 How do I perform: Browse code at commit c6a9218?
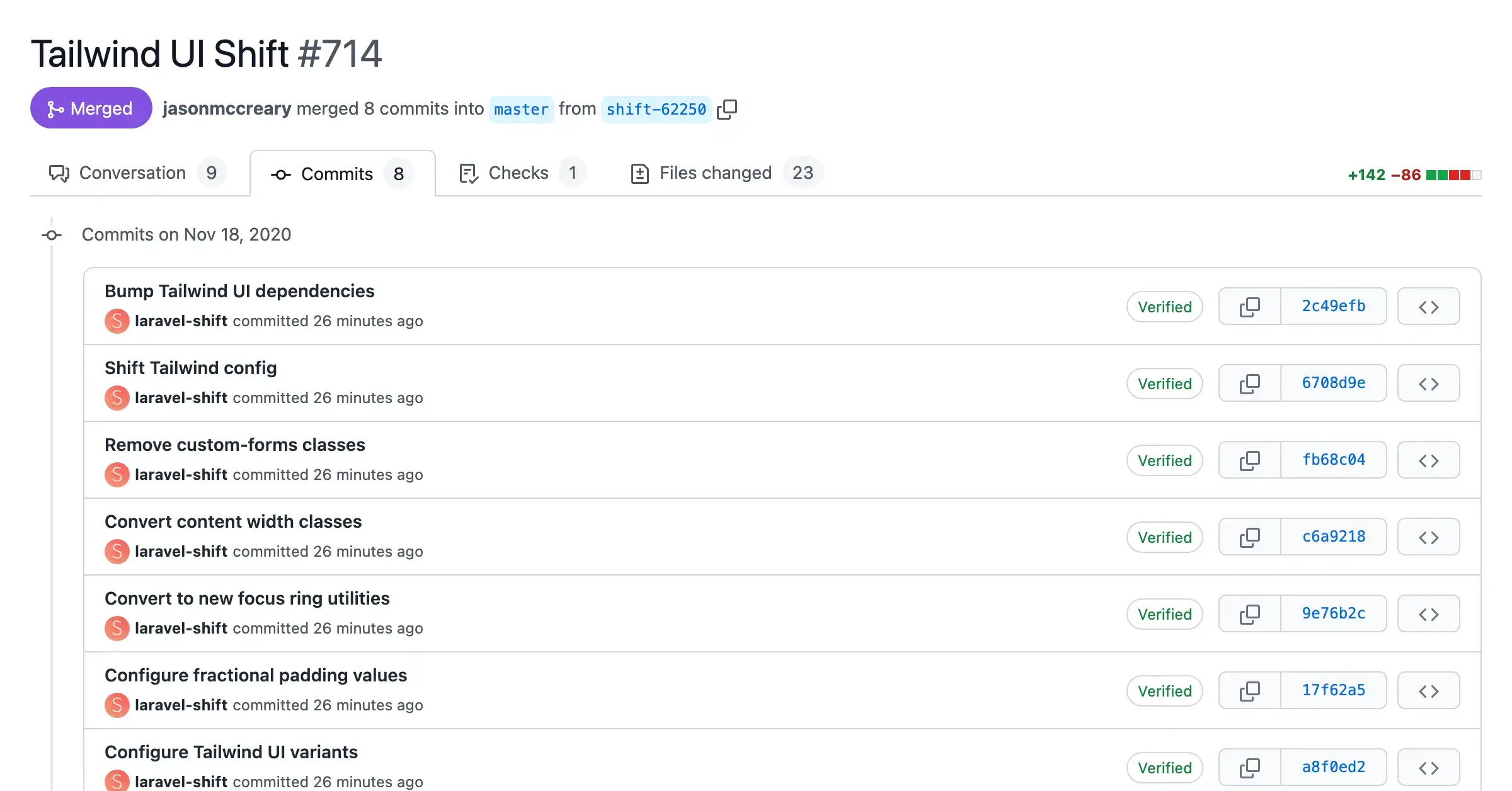click(1428, 537)
